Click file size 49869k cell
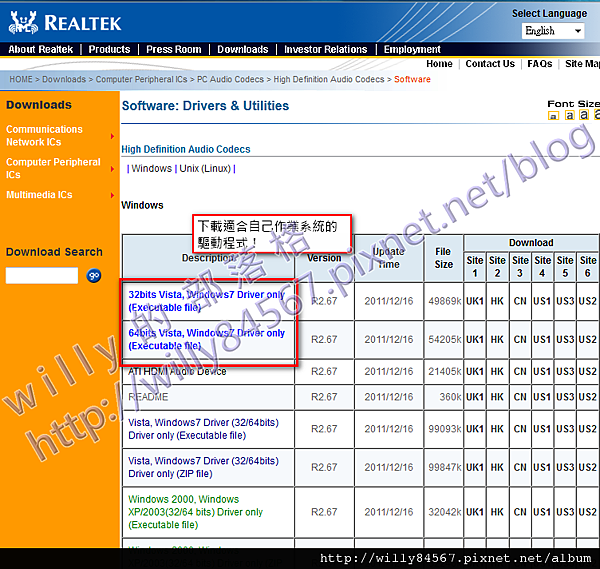Screen dimensions: 600x569 pyautogui.click(x=444, y=301)
